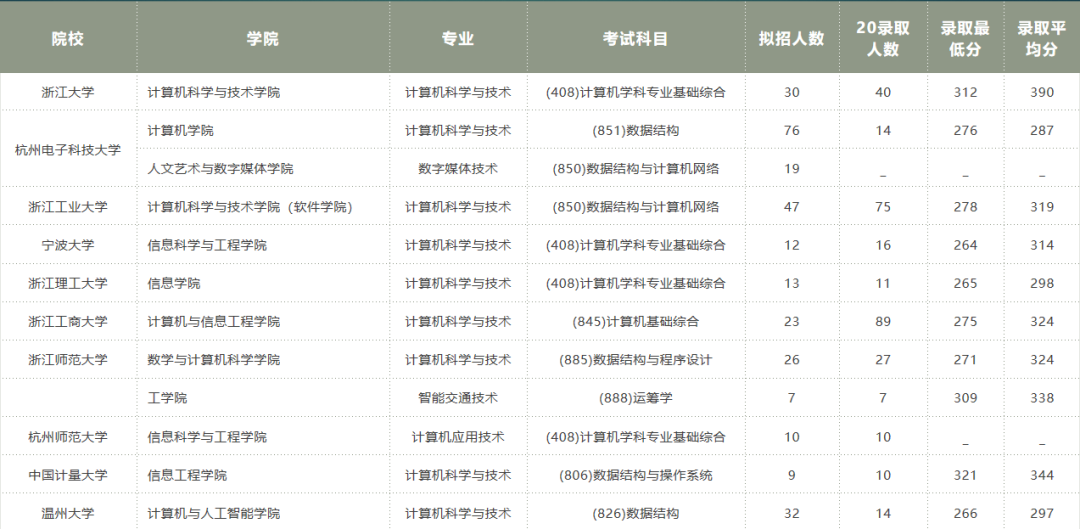
Task: Click (845)计算机基础综合 cell
Action: 636,322
